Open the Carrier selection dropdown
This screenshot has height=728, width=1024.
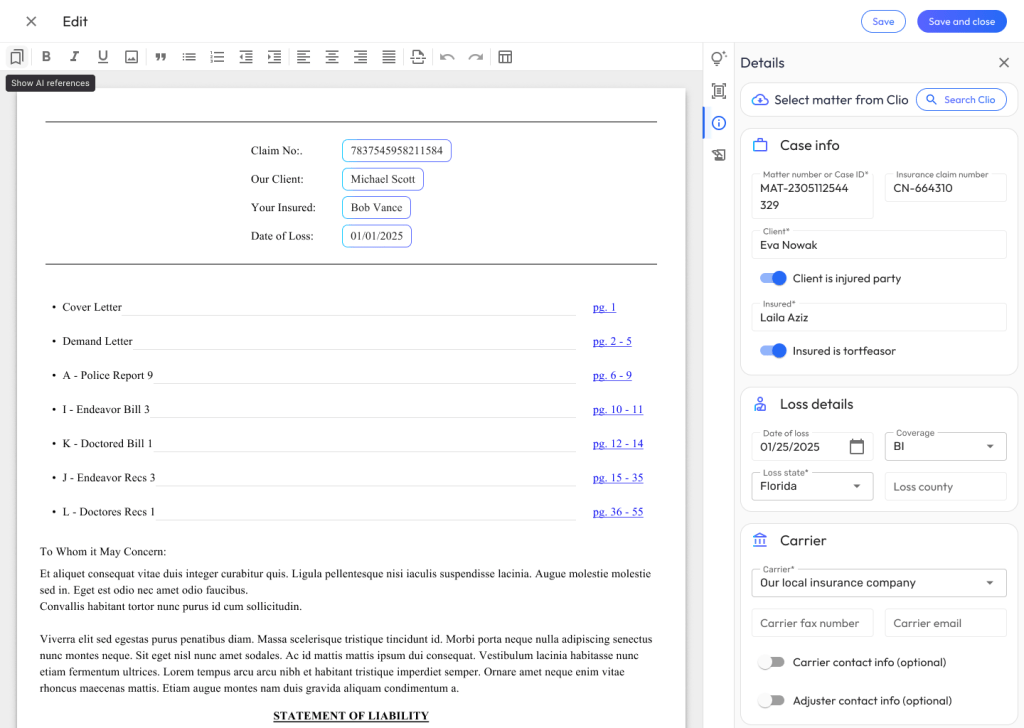tap(878, 582)
